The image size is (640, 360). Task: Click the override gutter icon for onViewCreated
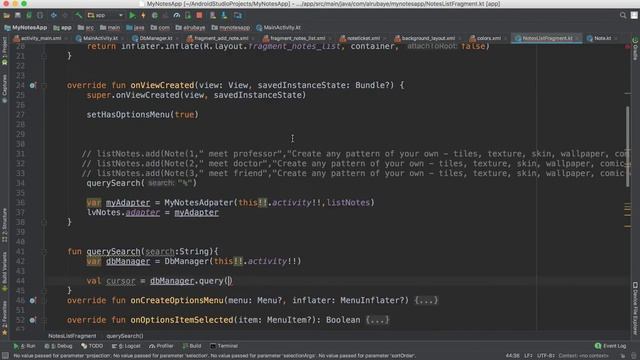pyautogui.click(x=32, y=85)
